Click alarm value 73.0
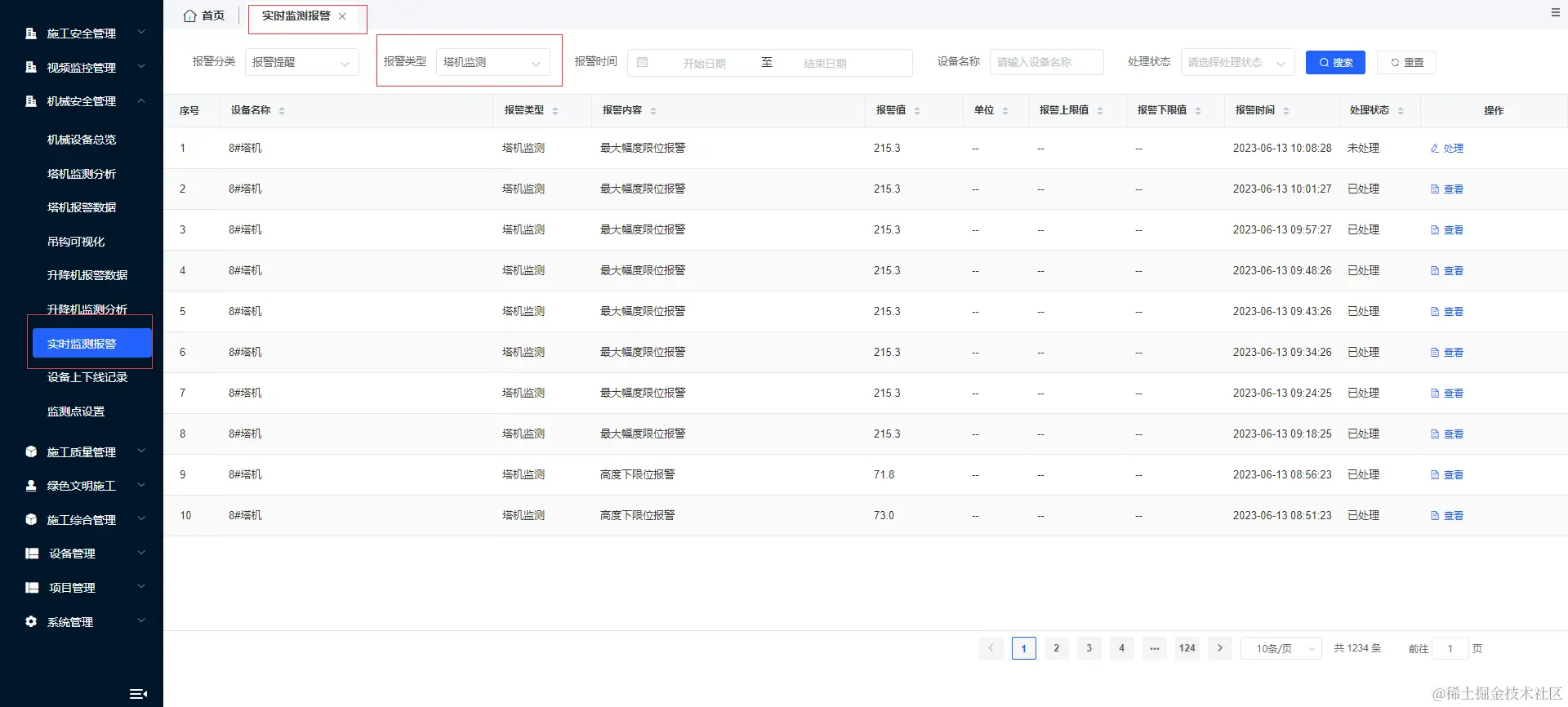Screen dimensions: 1568x707 coord(884,515)
